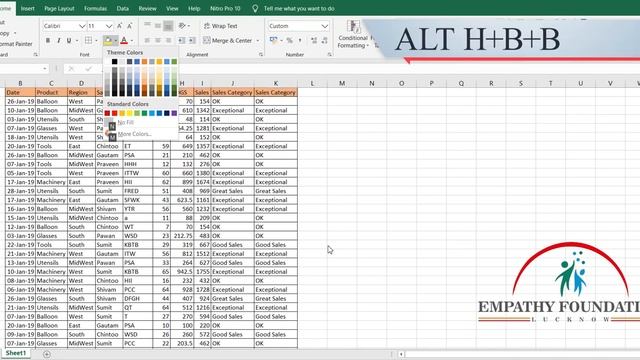Viewport: 640px width, 360px height.
Task: Open the Custom number format dropdown
Action: 324,26
